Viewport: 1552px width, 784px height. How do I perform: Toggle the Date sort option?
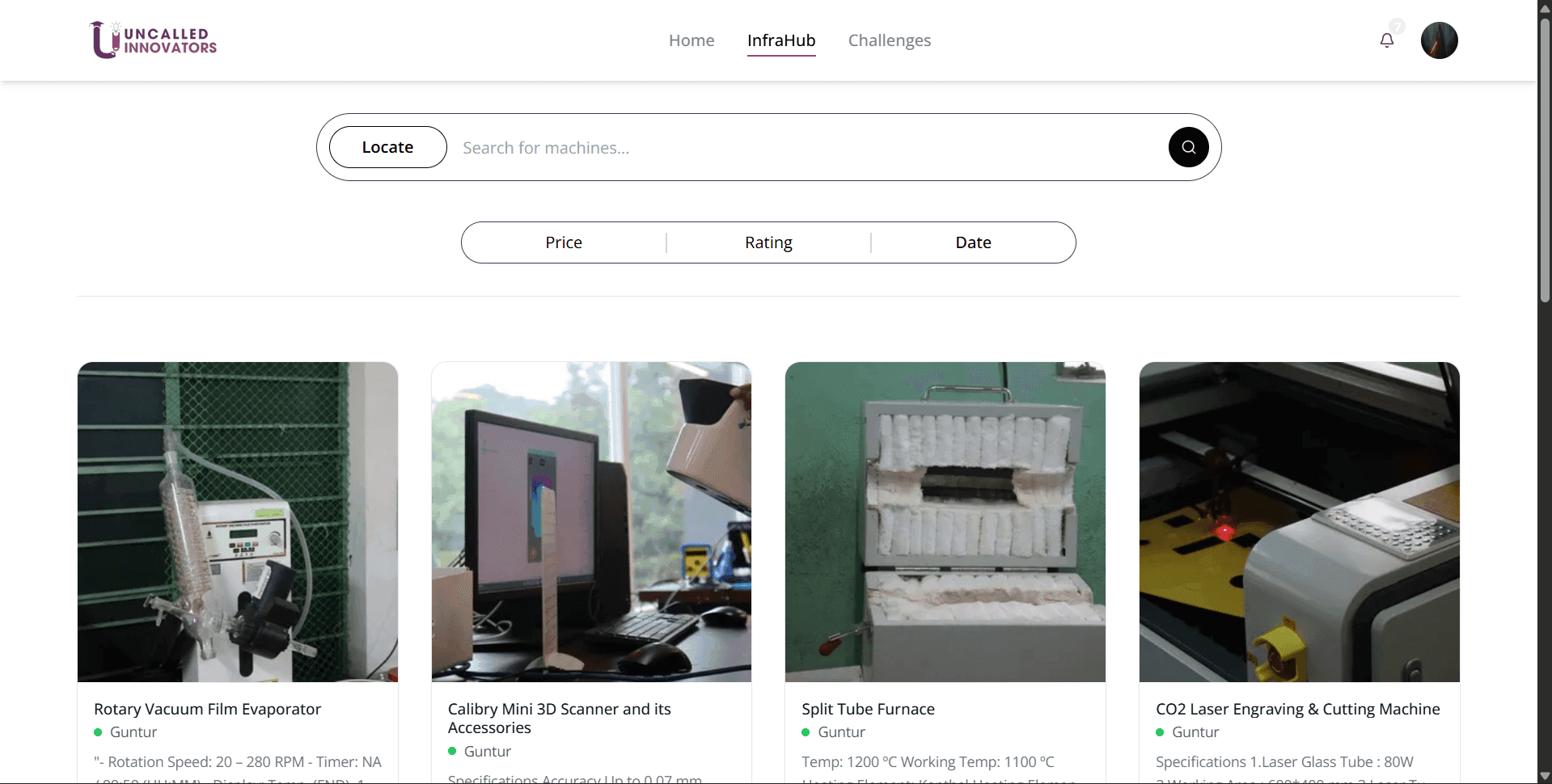973,242
